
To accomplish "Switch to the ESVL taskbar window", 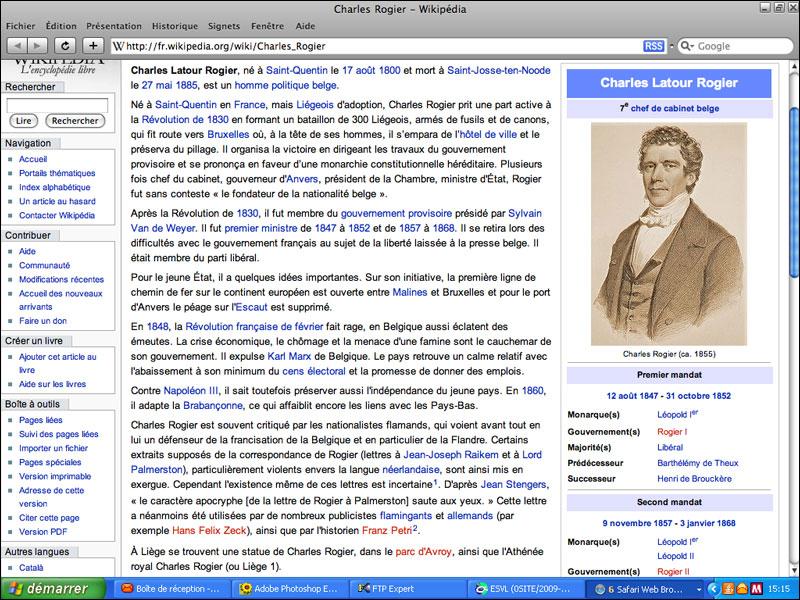I will (x=525, y=589).
